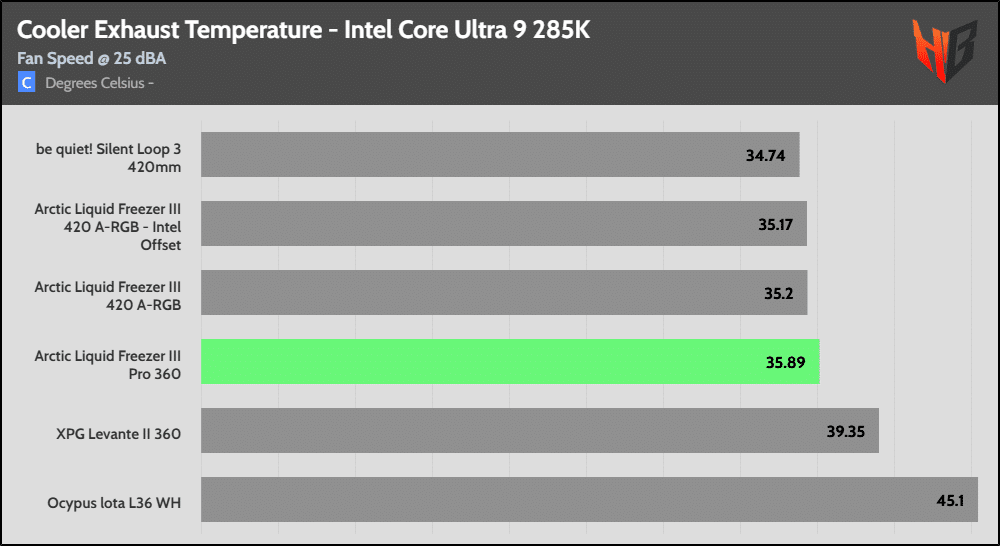Select the XPG Levante II 360 bar
The height and width of the screenshot is (546, 1000).
tap(540, 430)
